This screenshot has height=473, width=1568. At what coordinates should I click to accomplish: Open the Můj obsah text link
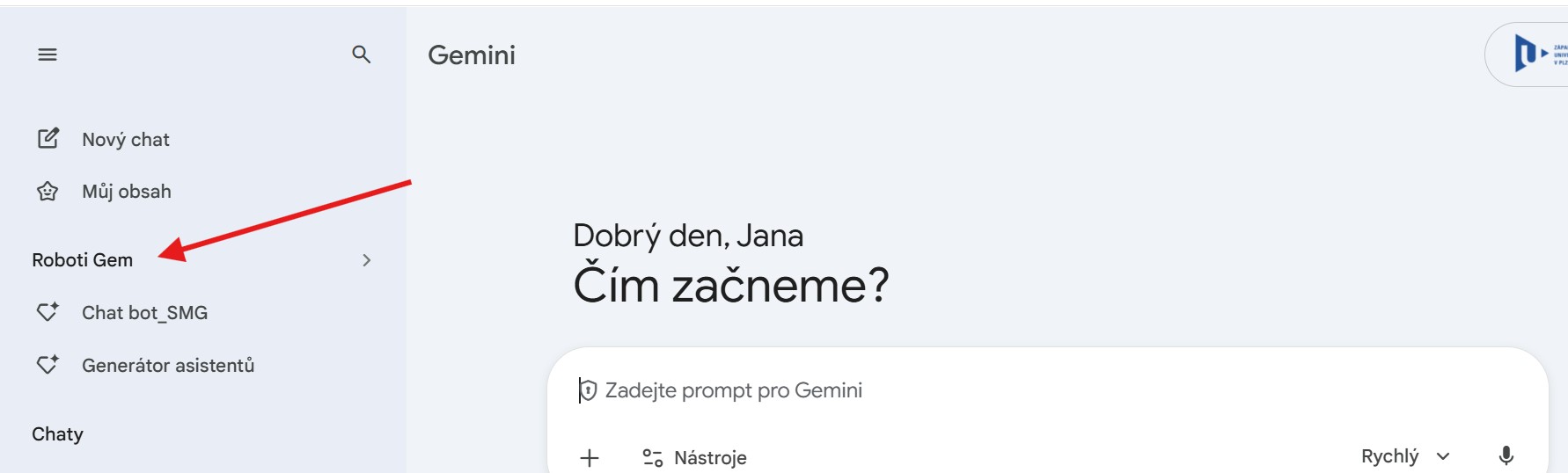(x=127, y=192)
